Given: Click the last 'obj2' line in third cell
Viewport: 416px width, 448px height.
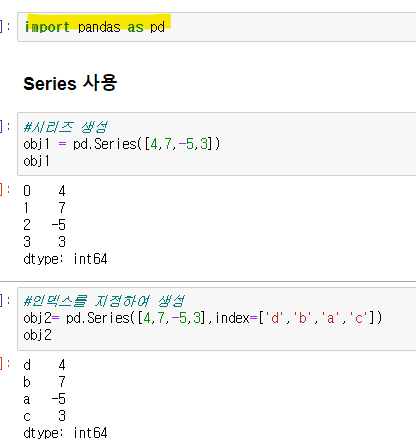Looking at the screenshot, I should [x=37, y=335].
